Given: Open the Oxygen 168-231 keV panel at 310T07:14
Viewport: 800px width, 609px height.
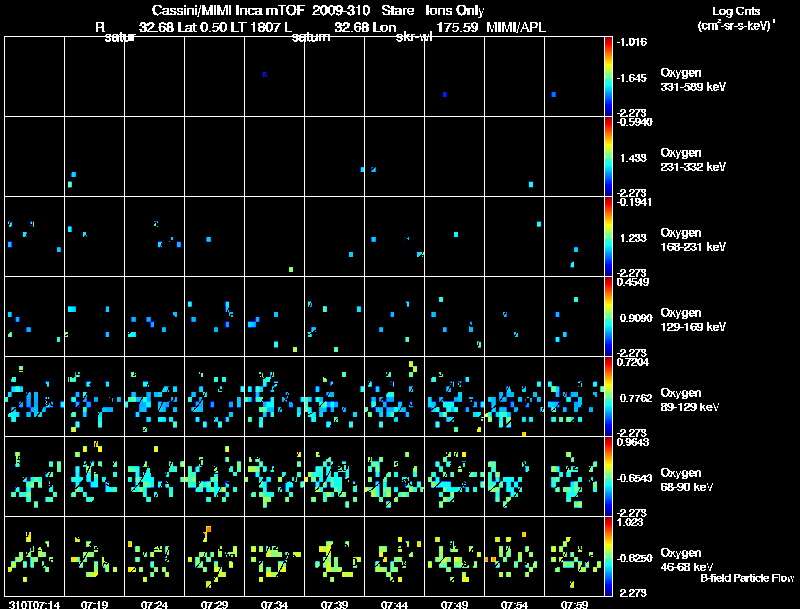Looking at the screenshot, I should pyautogui.click(x=34, y=236).
